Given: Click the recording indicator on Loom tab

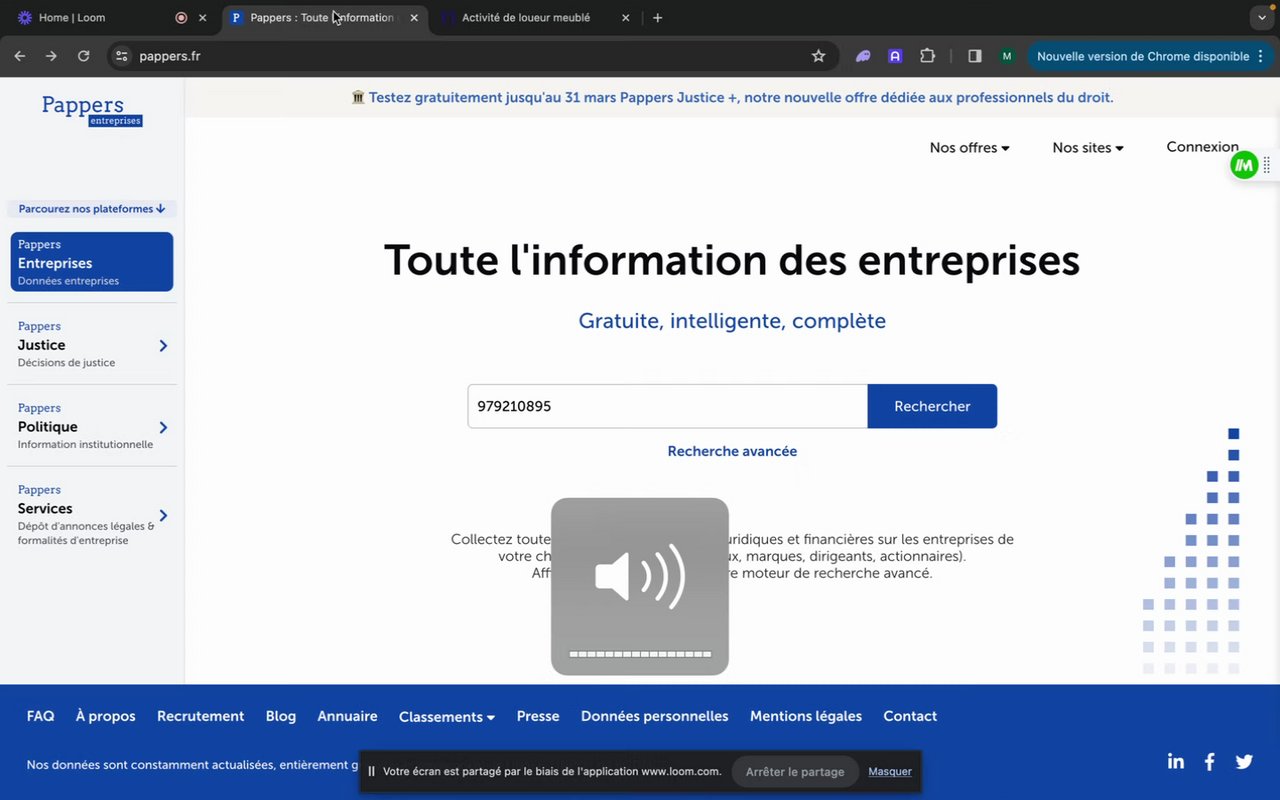Looking at the screenshot, I should tap(181, 18).
